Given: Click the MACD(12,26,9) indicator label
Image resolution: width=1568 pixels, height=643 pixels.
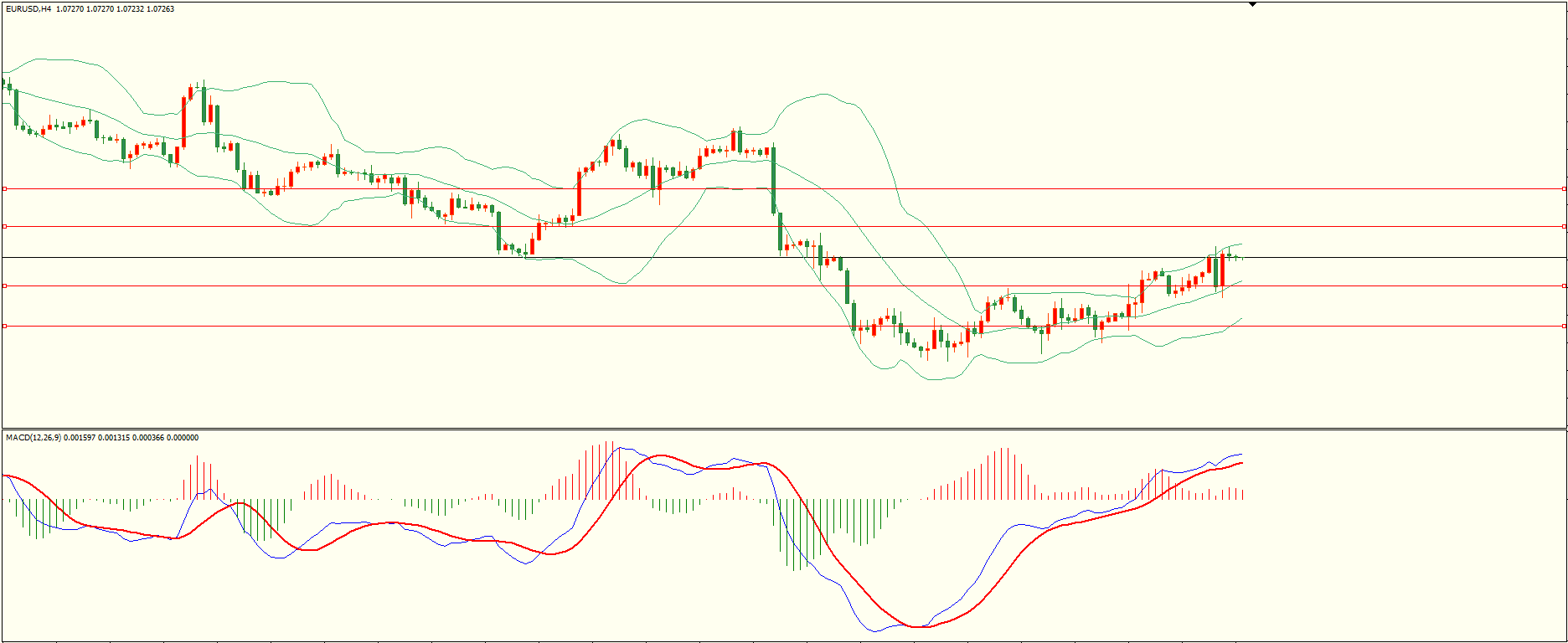Looking at the screenshot, I should (x=34, y=438).
